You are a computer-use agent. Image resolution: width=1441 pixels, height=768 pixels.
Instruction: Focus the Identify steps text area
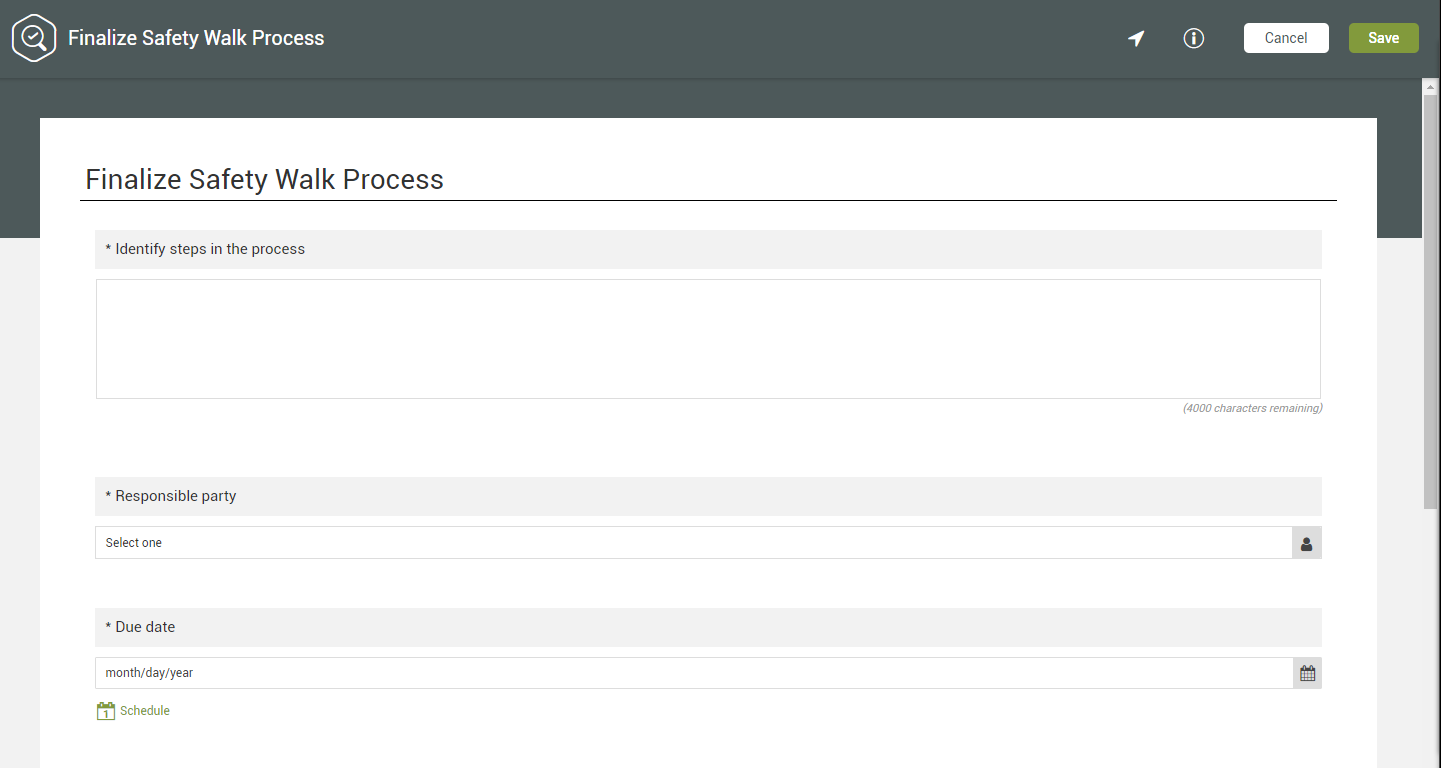click(x=708, y=339)
